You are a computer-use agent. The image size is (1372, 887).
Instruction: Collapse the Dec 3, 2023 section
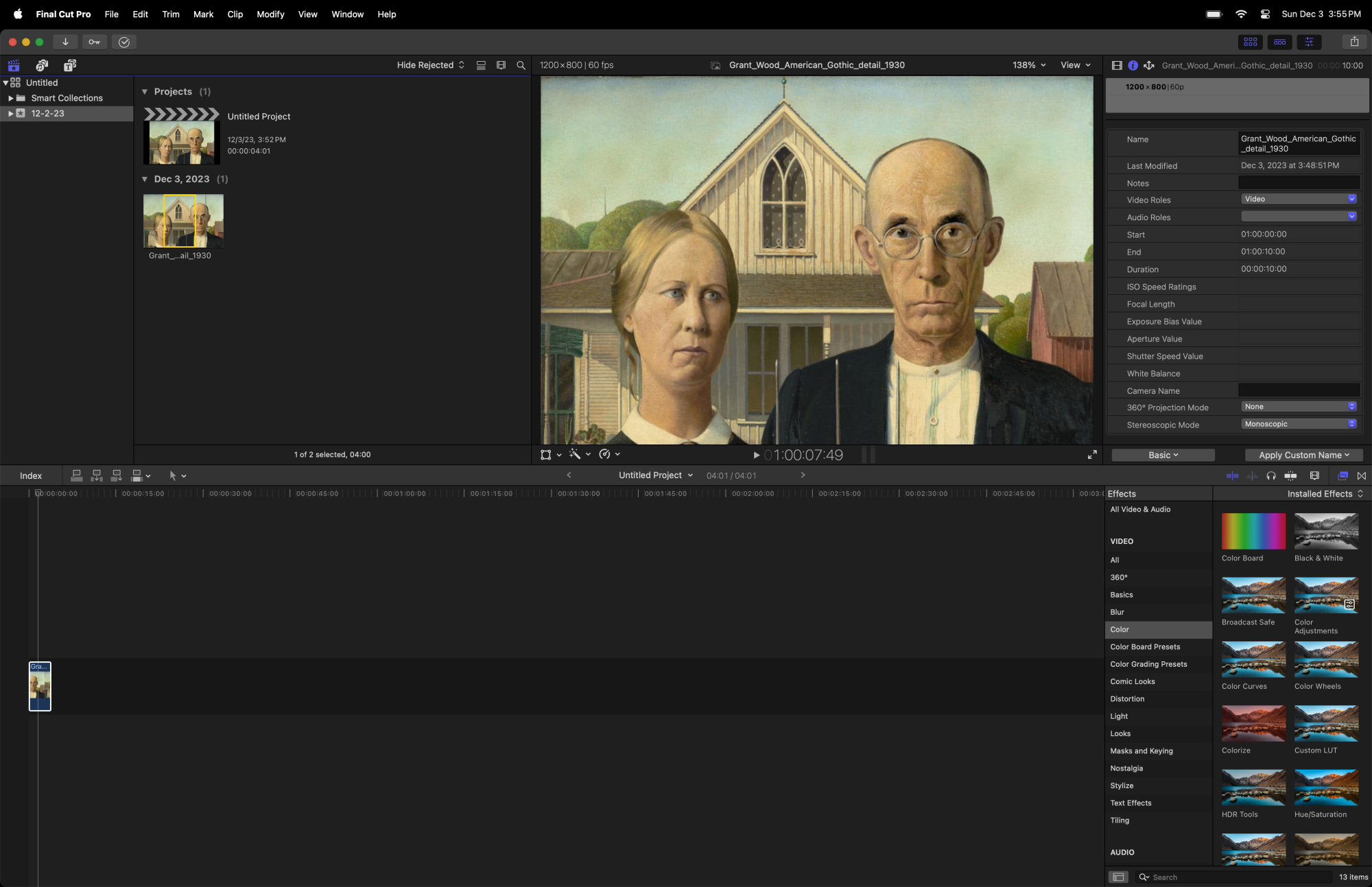tap(145, 179)
